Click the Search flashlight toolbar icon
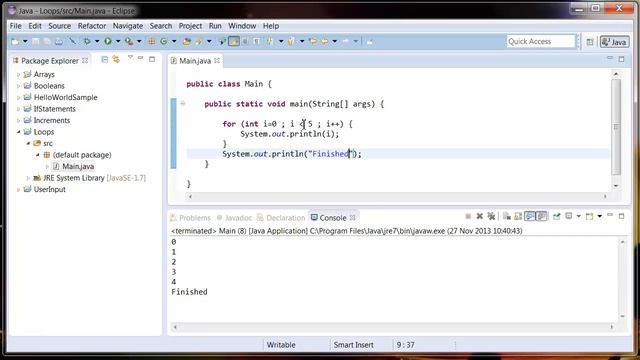The width and height of the screenshot is (640, 360). click(x=199, y=41)
